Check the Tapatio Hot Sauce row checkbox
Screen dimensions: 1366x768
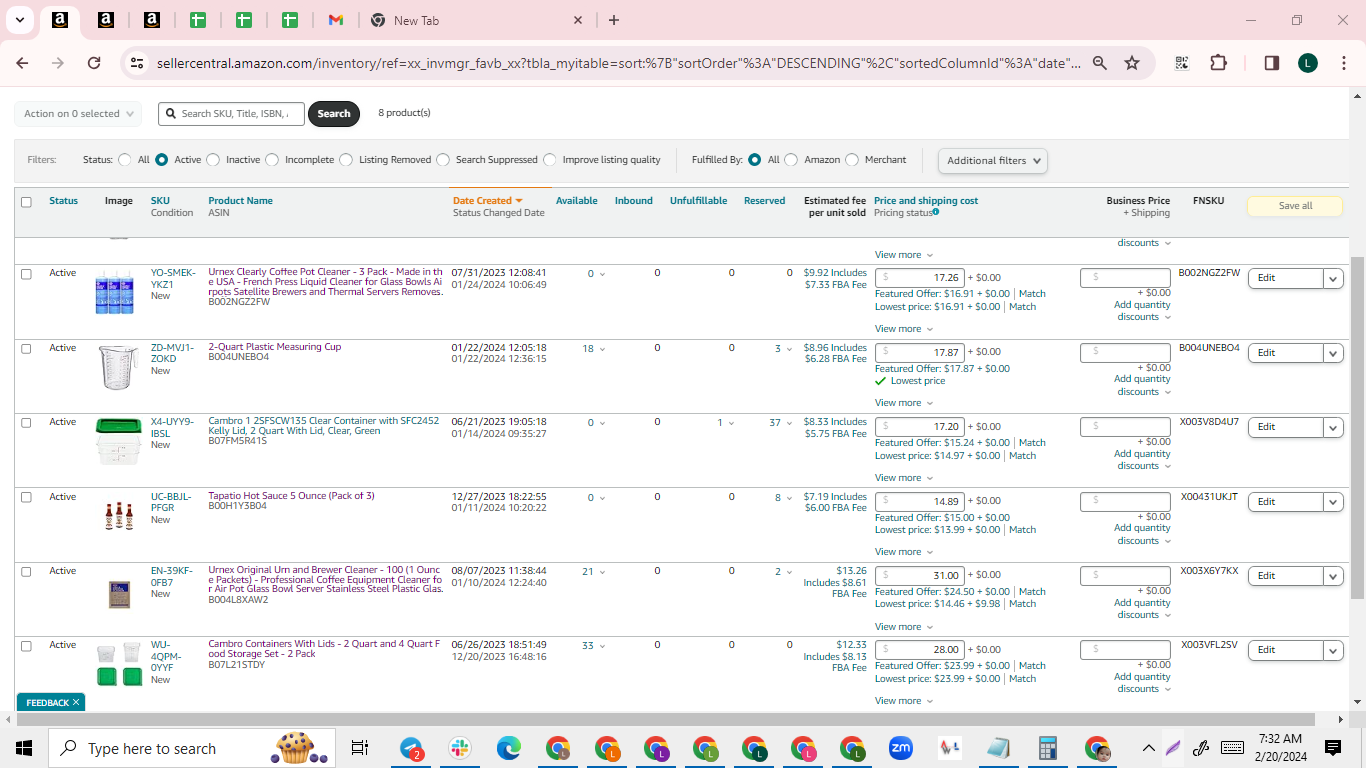pos(26,498)
